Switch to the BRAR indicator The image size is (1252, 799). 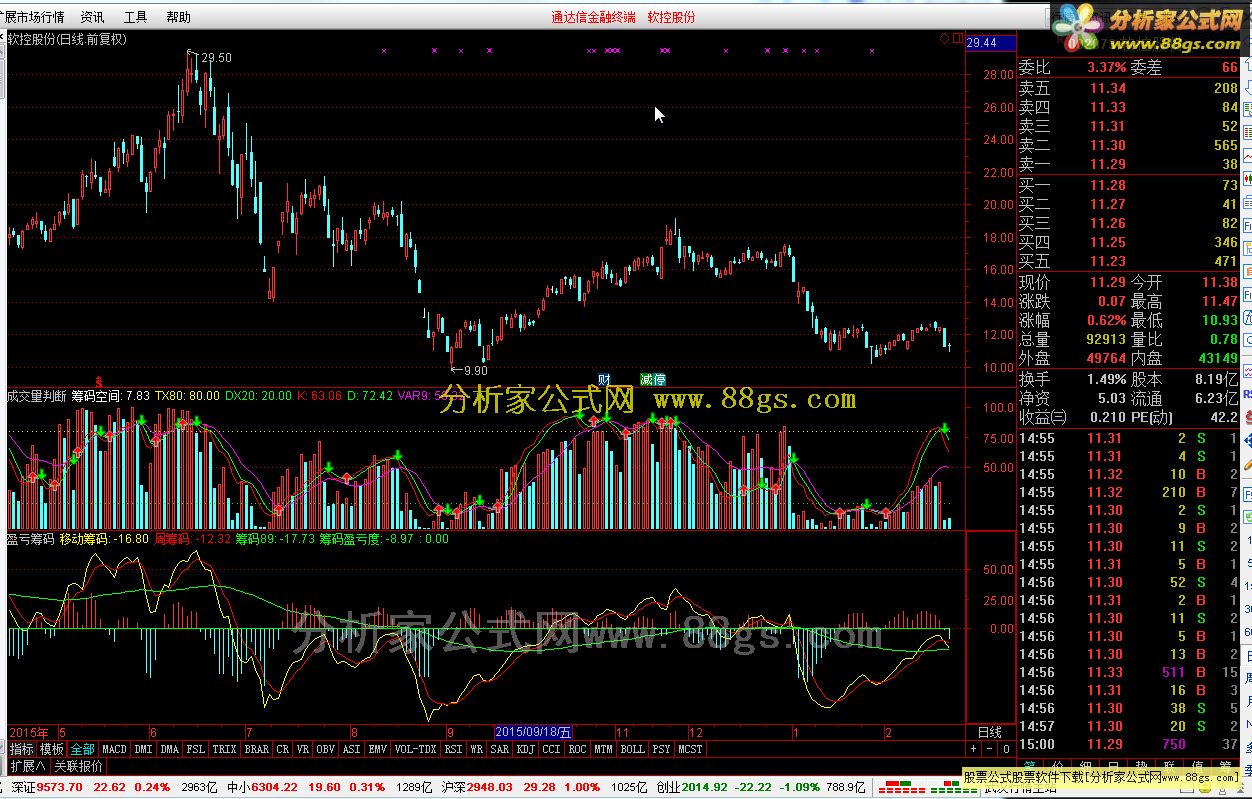click(x=257, y=749)
